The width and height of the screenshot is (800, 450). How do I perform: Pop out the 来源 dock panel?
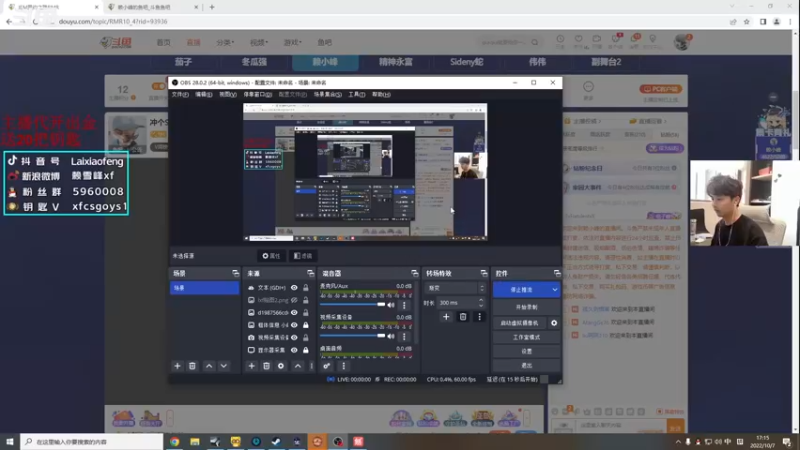[x=310, y=273]
